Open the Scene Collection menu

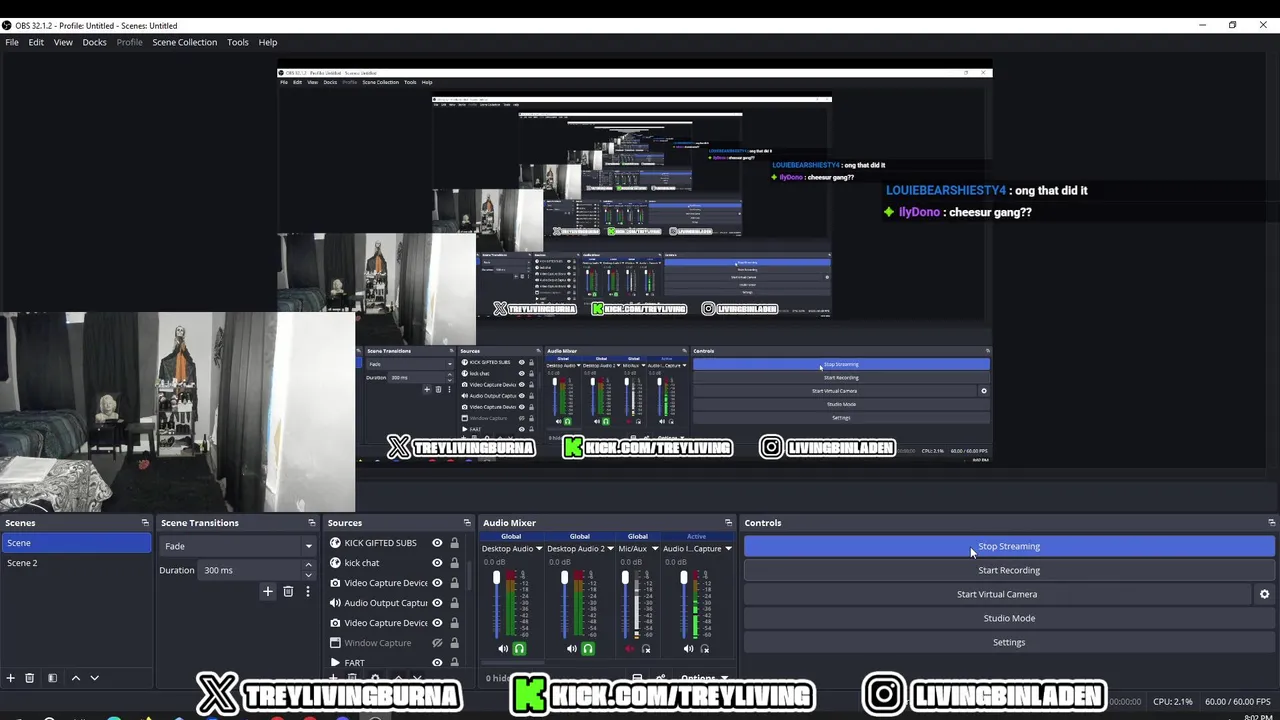pyautogui.click(x=184, y=42)
